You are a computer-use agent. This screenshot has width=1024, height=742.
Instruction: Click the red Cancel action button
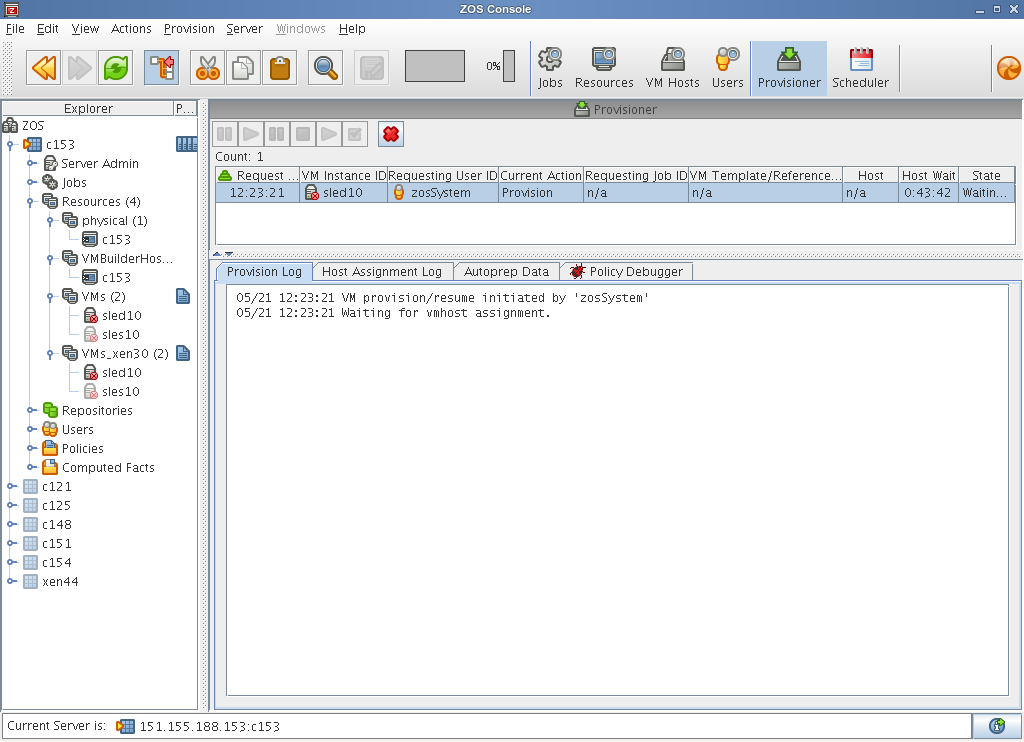coord(391,135)
